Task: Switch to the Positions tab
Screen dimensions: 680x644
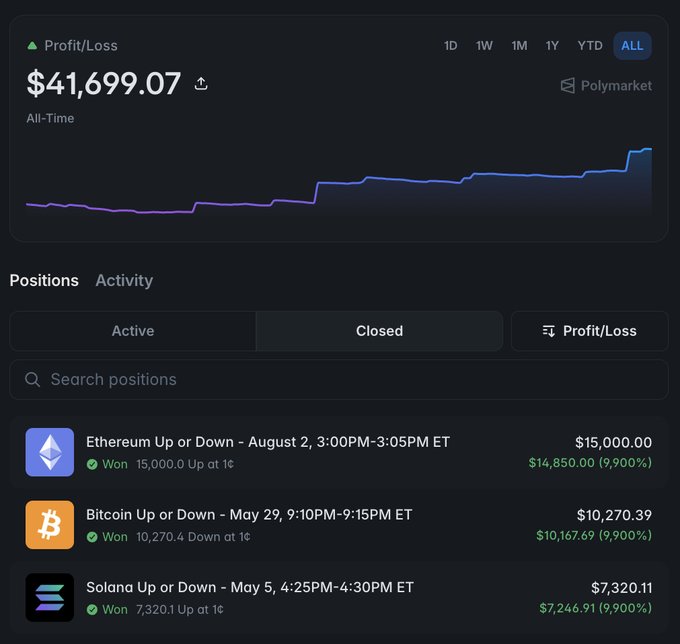Action: coord(44,281)
